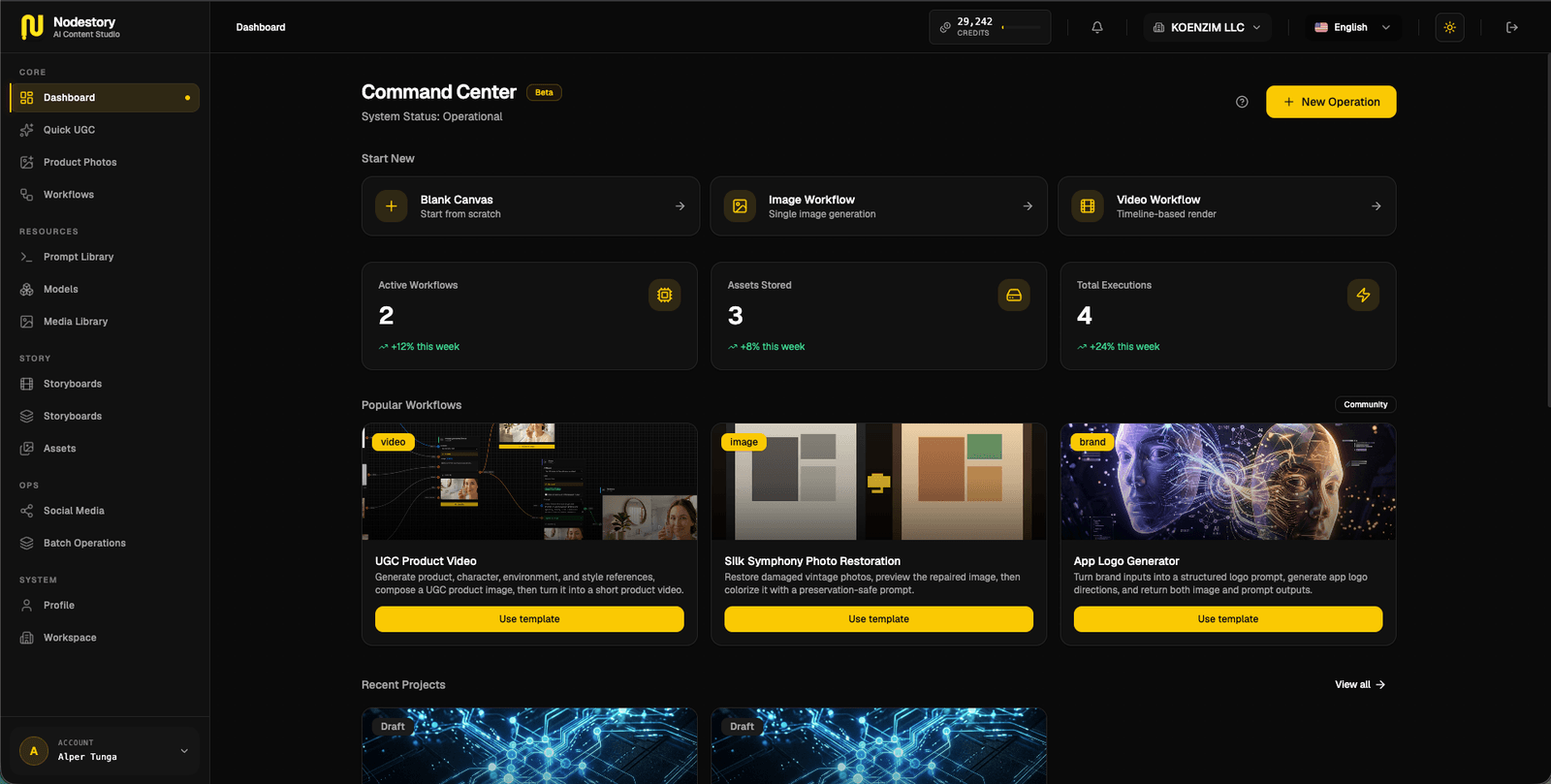This screenshot has height=784, width=1551.
Task: Toggle the light theme sun icon
Action: [1450, 27]
